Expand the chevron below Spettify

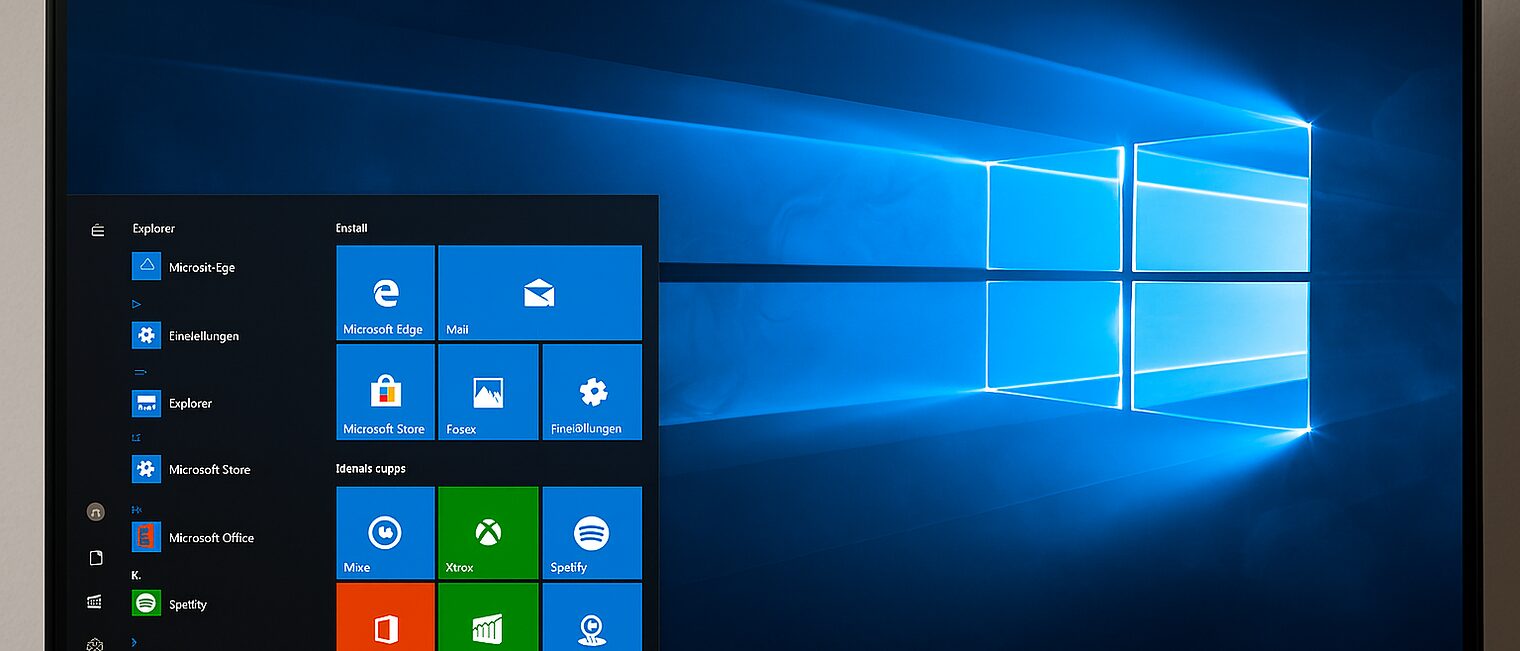135,641
